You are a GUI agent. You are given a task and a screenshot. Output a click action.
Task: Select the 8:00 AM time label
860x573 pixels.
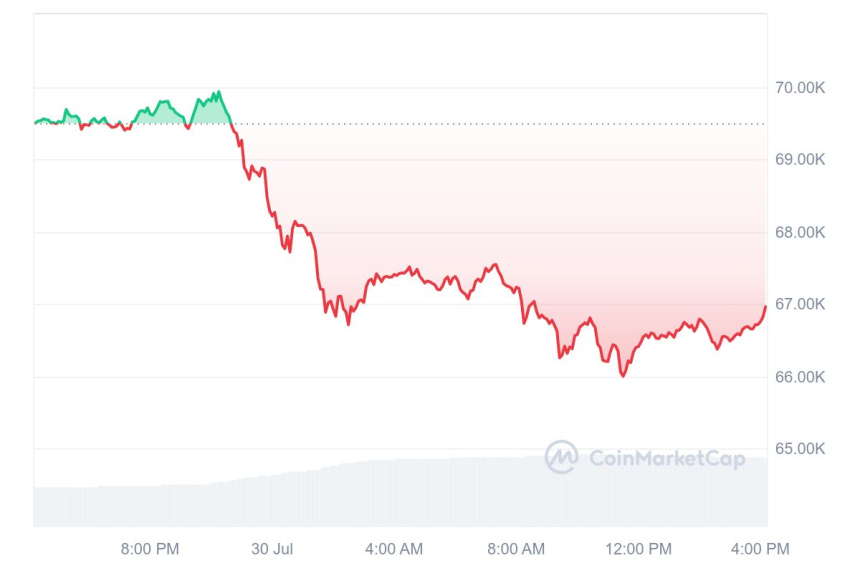point(516,548)
